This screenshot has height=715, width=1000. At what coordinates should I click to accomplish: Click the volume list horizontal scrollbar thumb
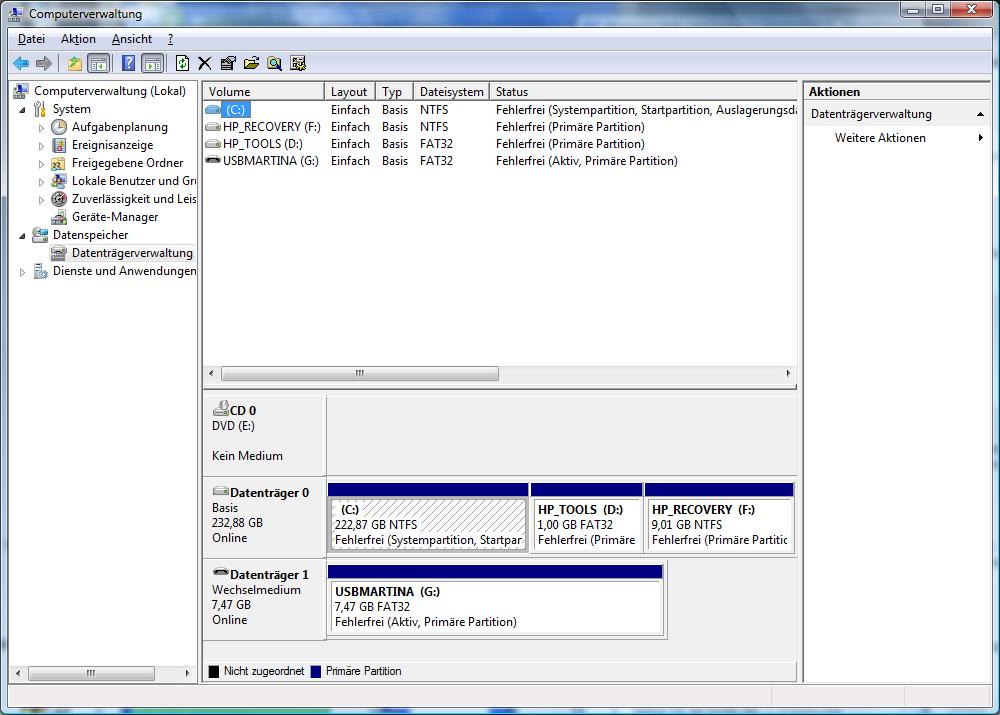[360, 373]
